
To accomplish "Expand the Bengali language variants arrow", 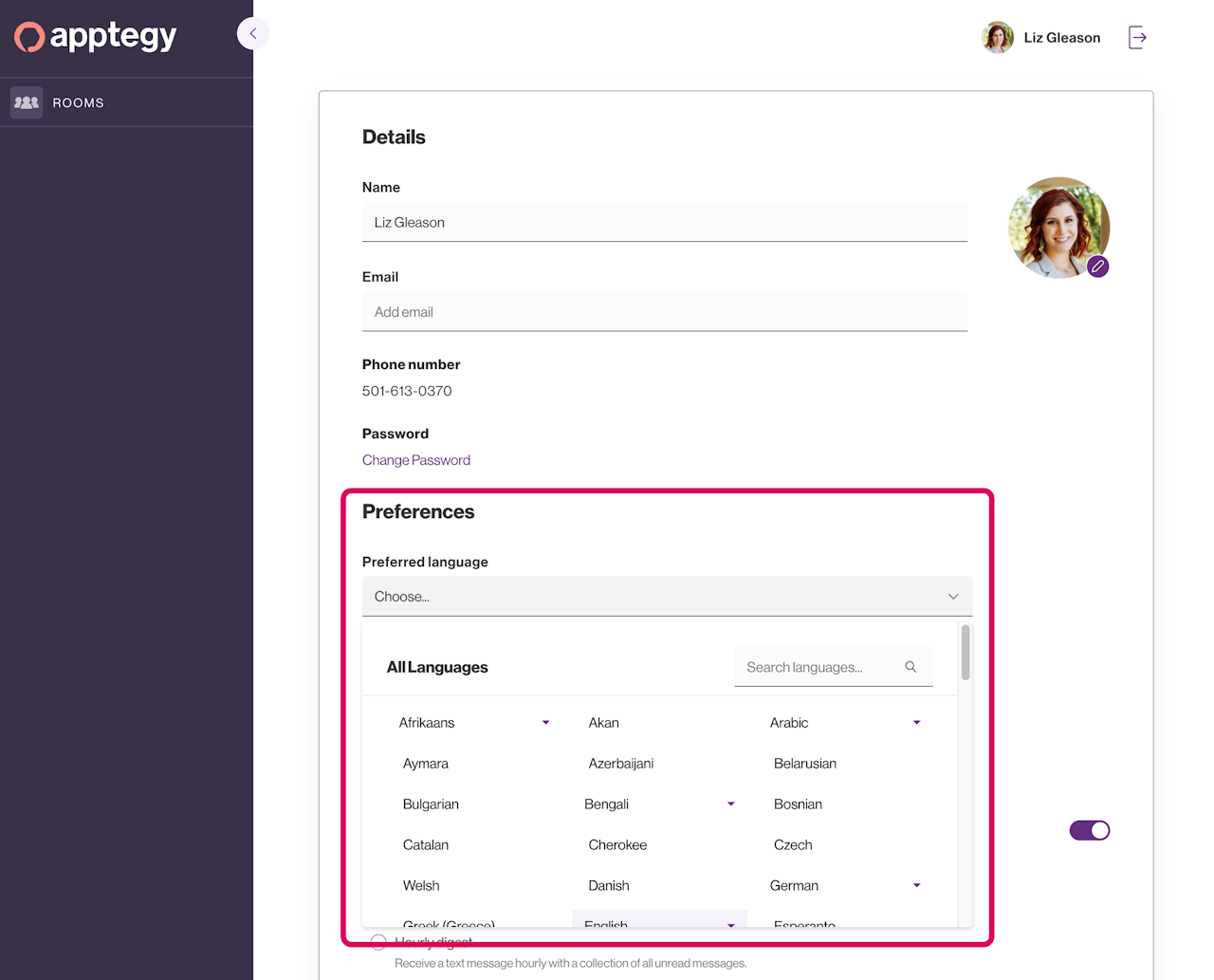I will point(730,804).
